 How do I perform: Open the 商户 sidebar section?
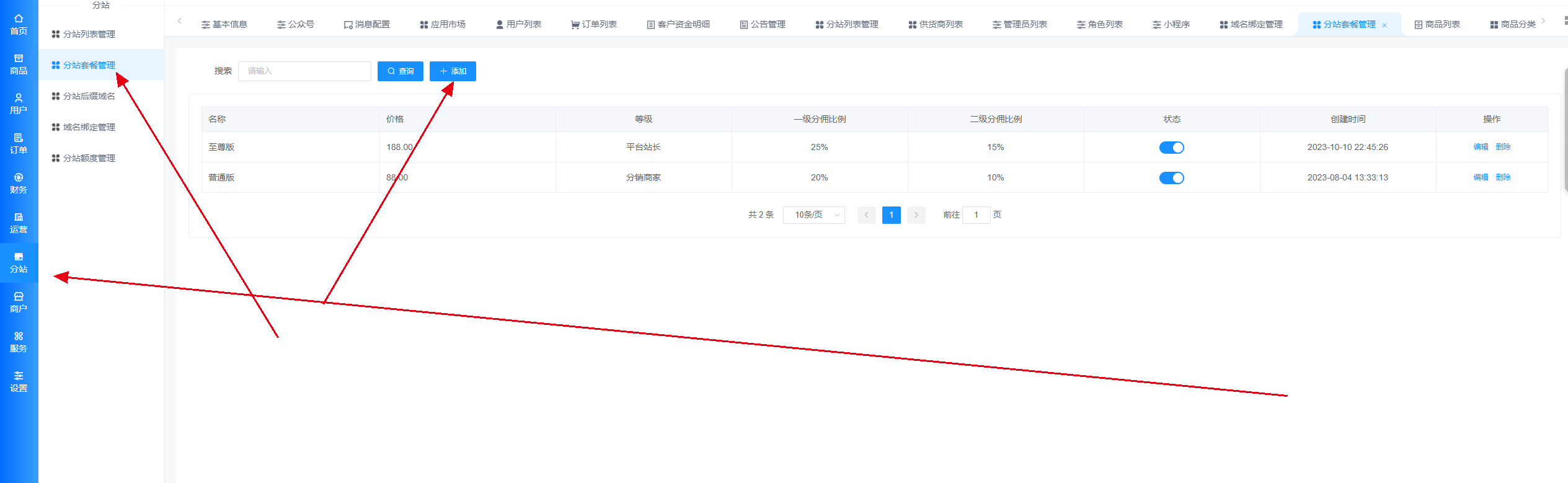19,303
